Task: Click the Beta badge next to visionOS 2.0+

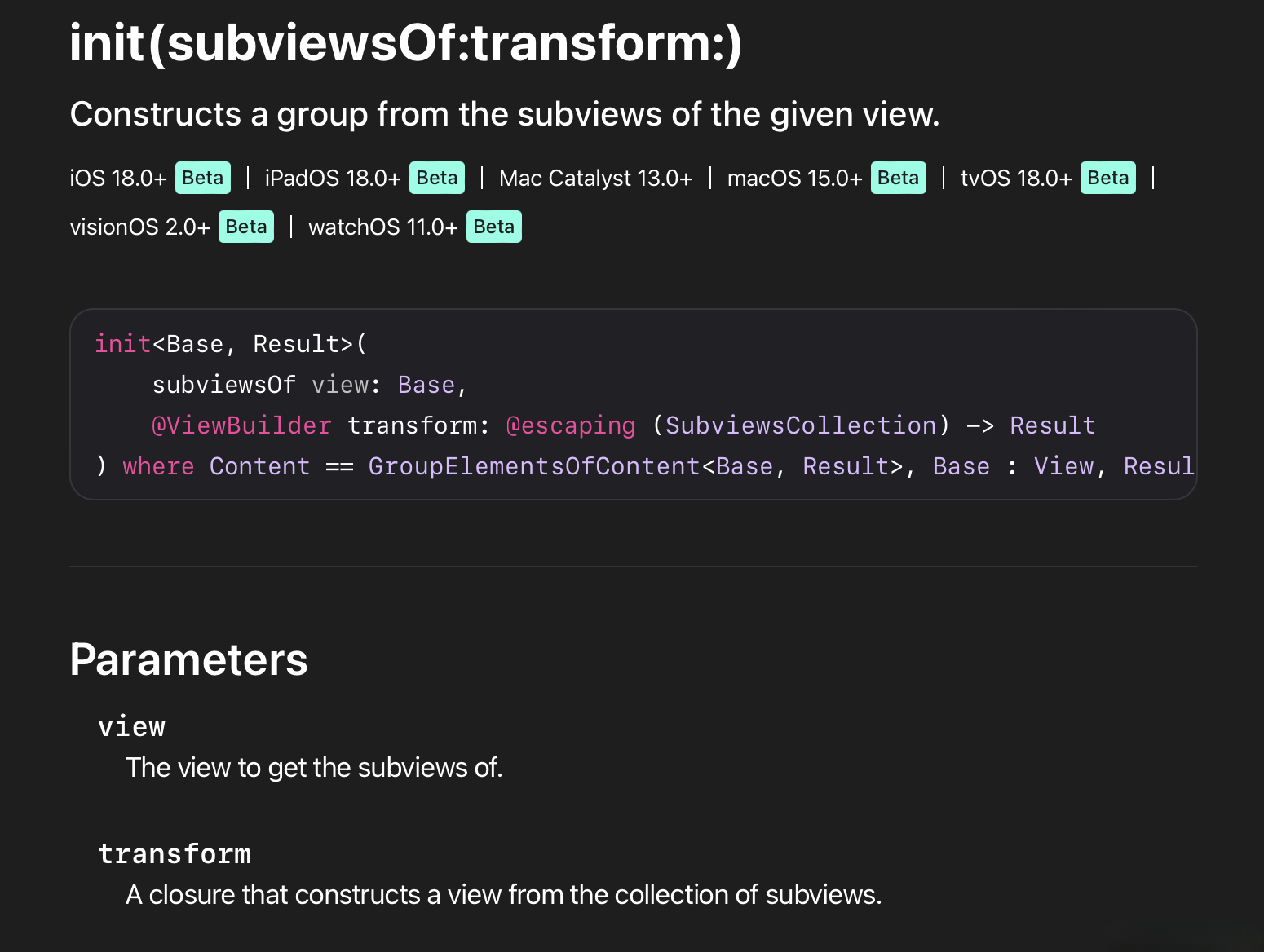Action: [x=246, y=227]
